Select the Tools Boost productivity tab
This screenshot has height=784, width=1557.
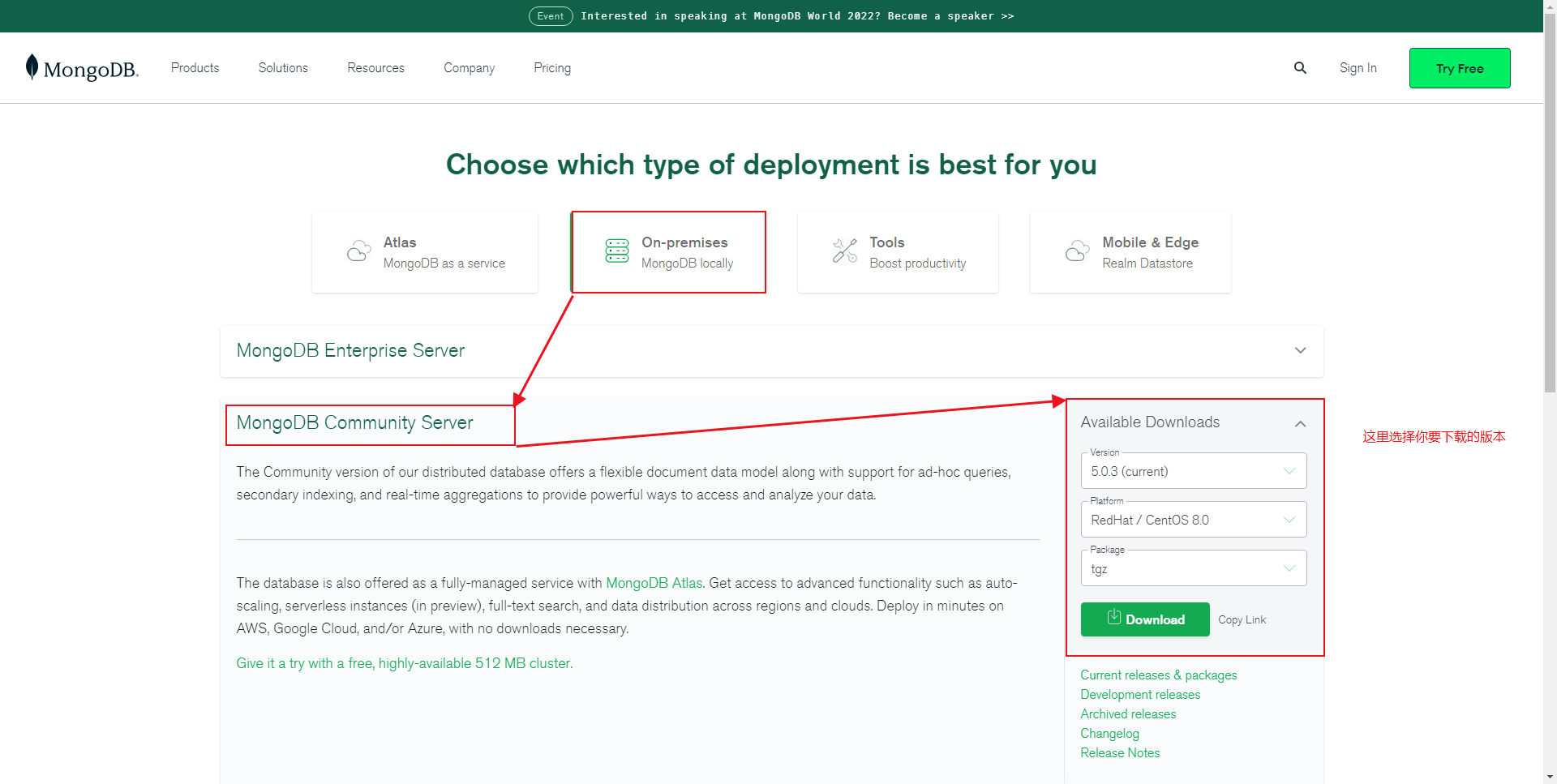(x=898, y=252)
